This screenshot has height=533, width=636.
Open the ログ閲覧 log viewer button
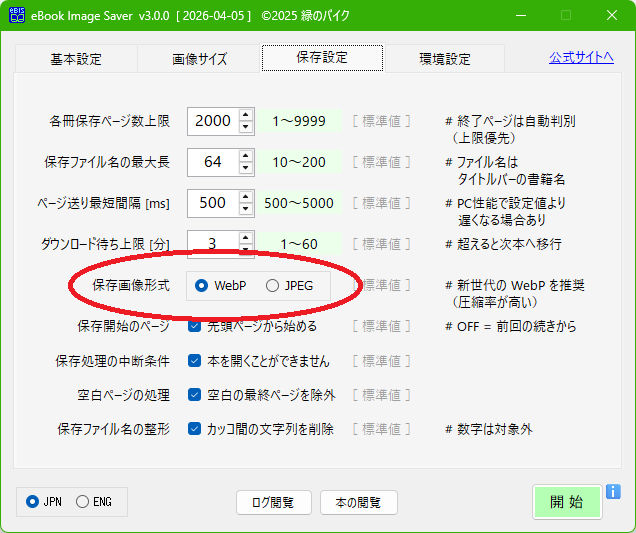[x=273, y=502]
